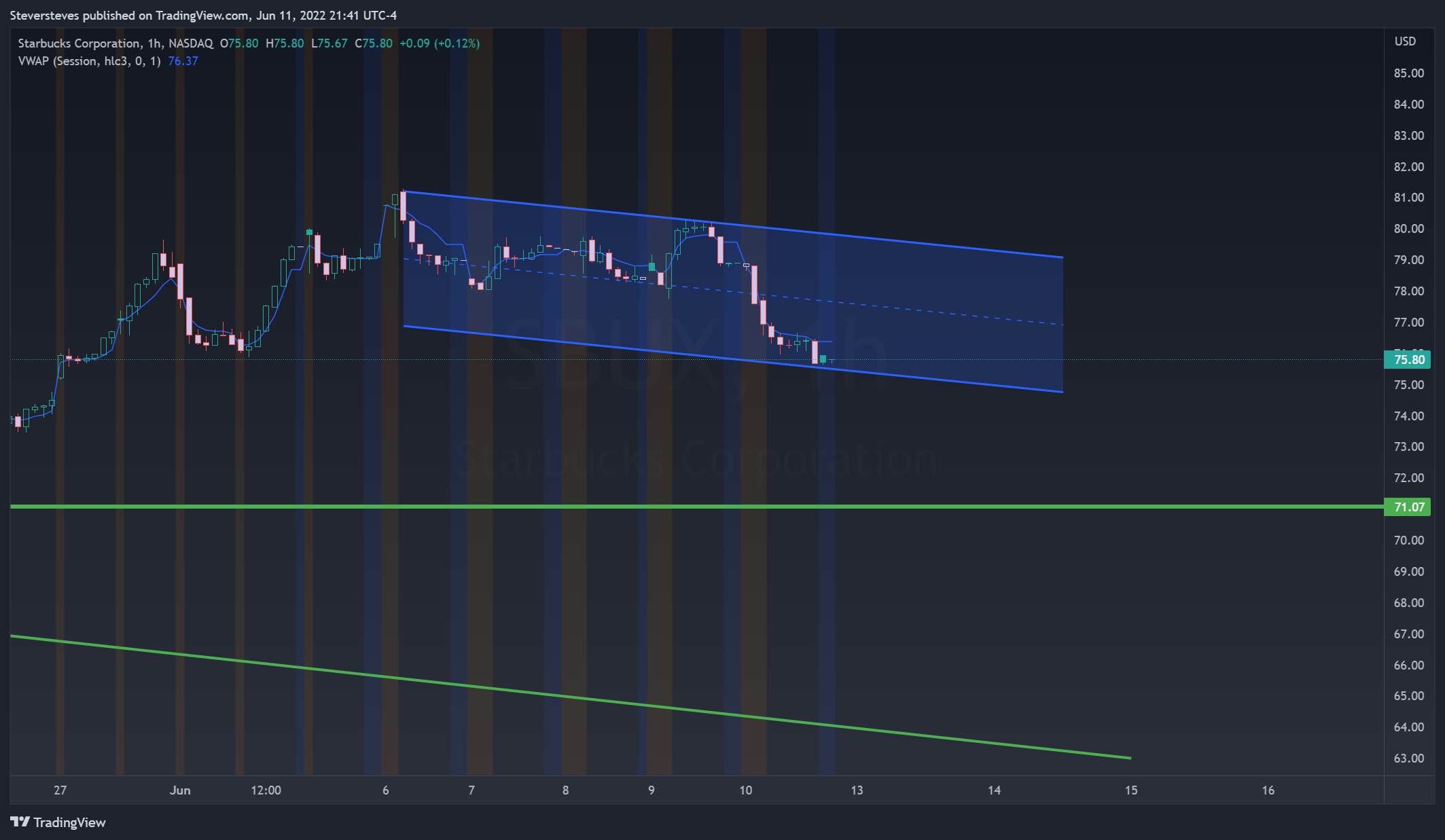Click the green 71.07 price line label

[1408, 507]
